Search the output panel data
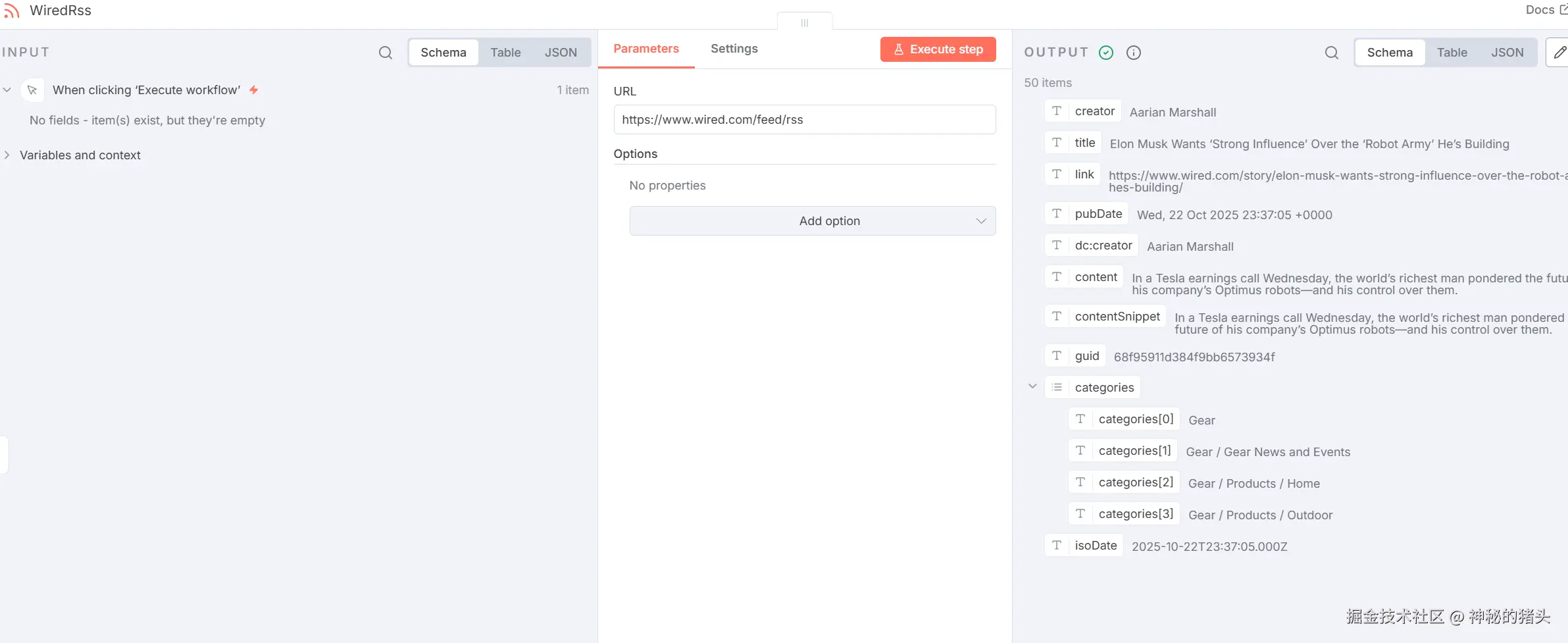The height and width of the screenshot is (643, 1568). [1332, 53]
